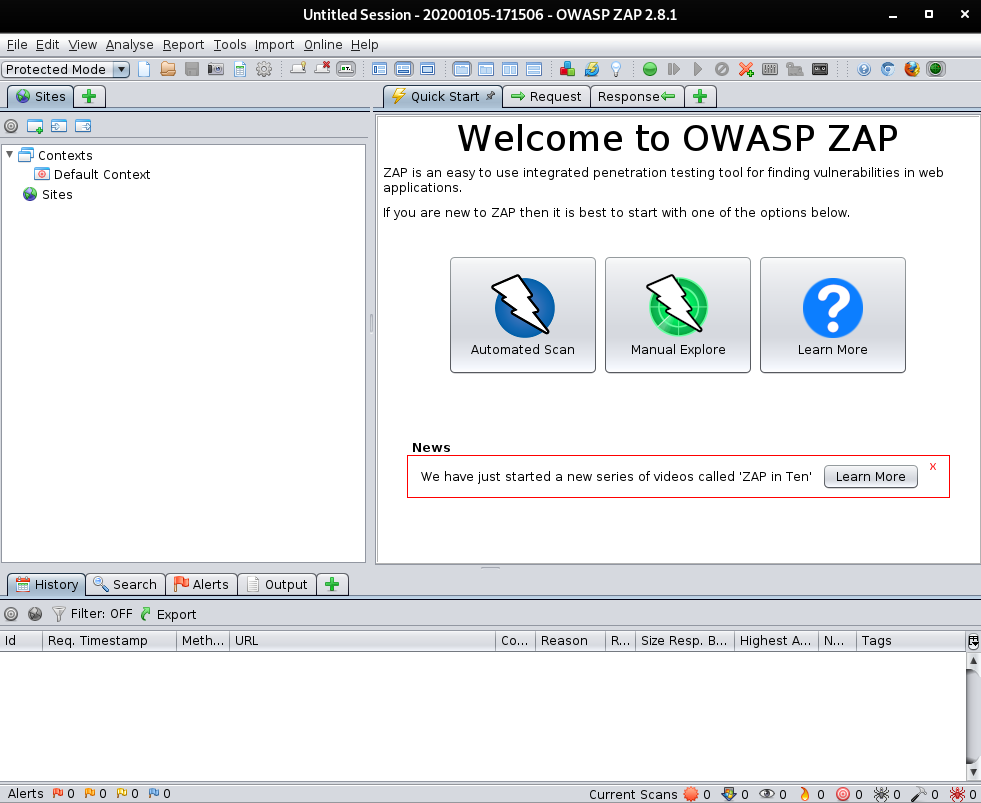Open Scan Policy Manager sliders icon
981x803 pixels.
pyautogui.click(x=770, y=69)
